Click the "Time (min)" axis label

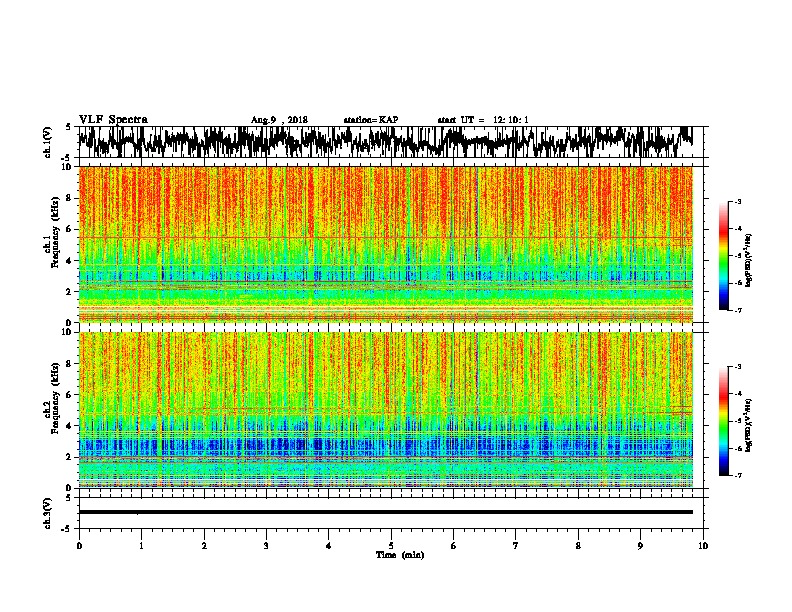coord(400,555)
